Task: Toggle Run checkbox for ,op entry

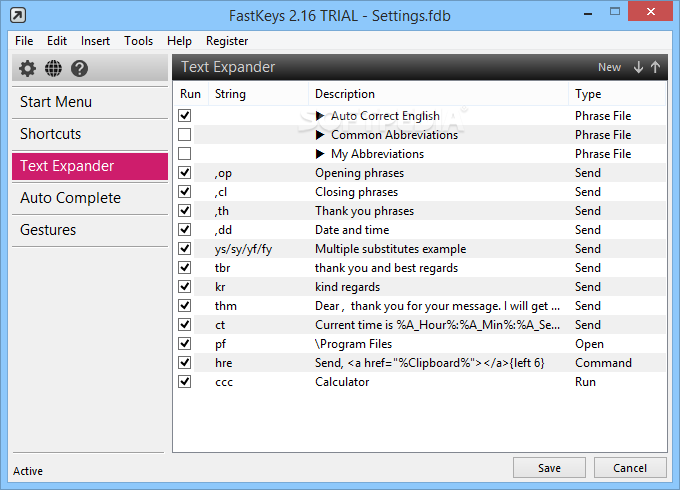Action: coord(185,173)
